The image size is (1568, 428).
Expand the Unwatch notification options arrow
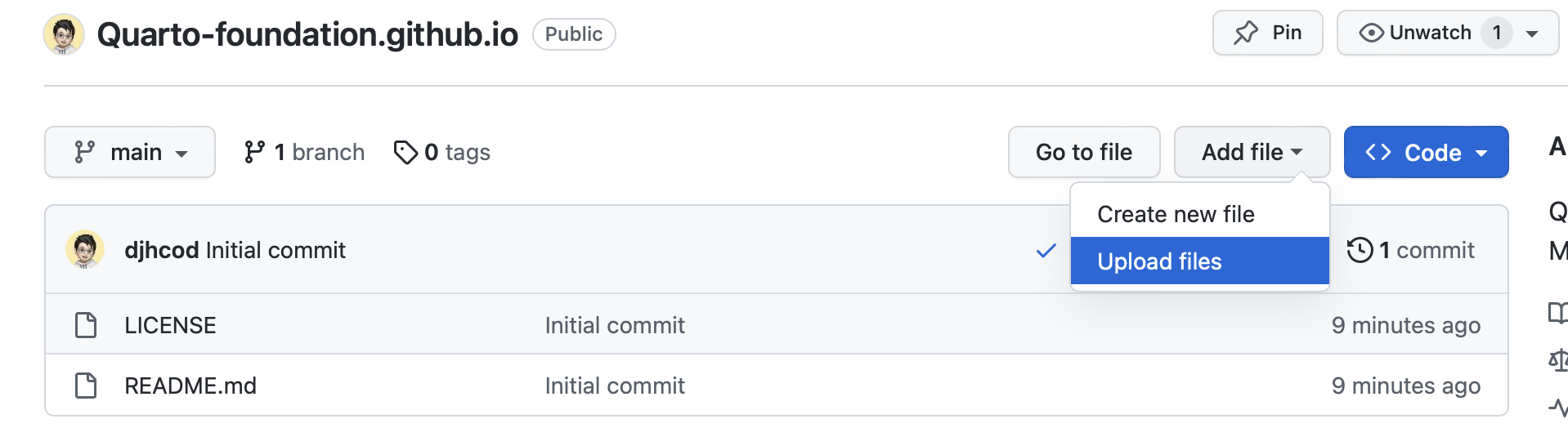tap(1532, 33)
